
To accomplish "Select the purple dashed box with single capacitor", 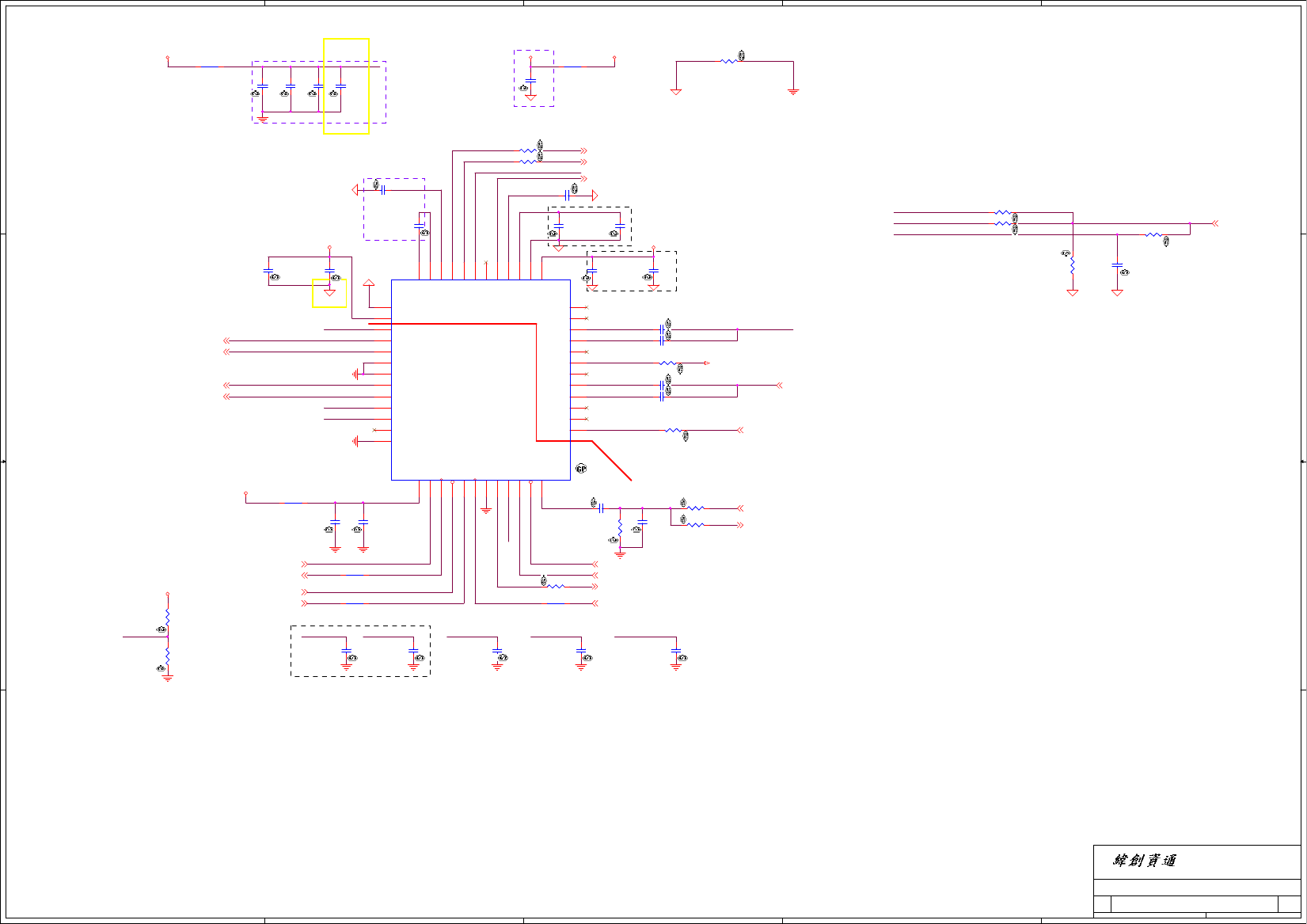I will [534, 78].
